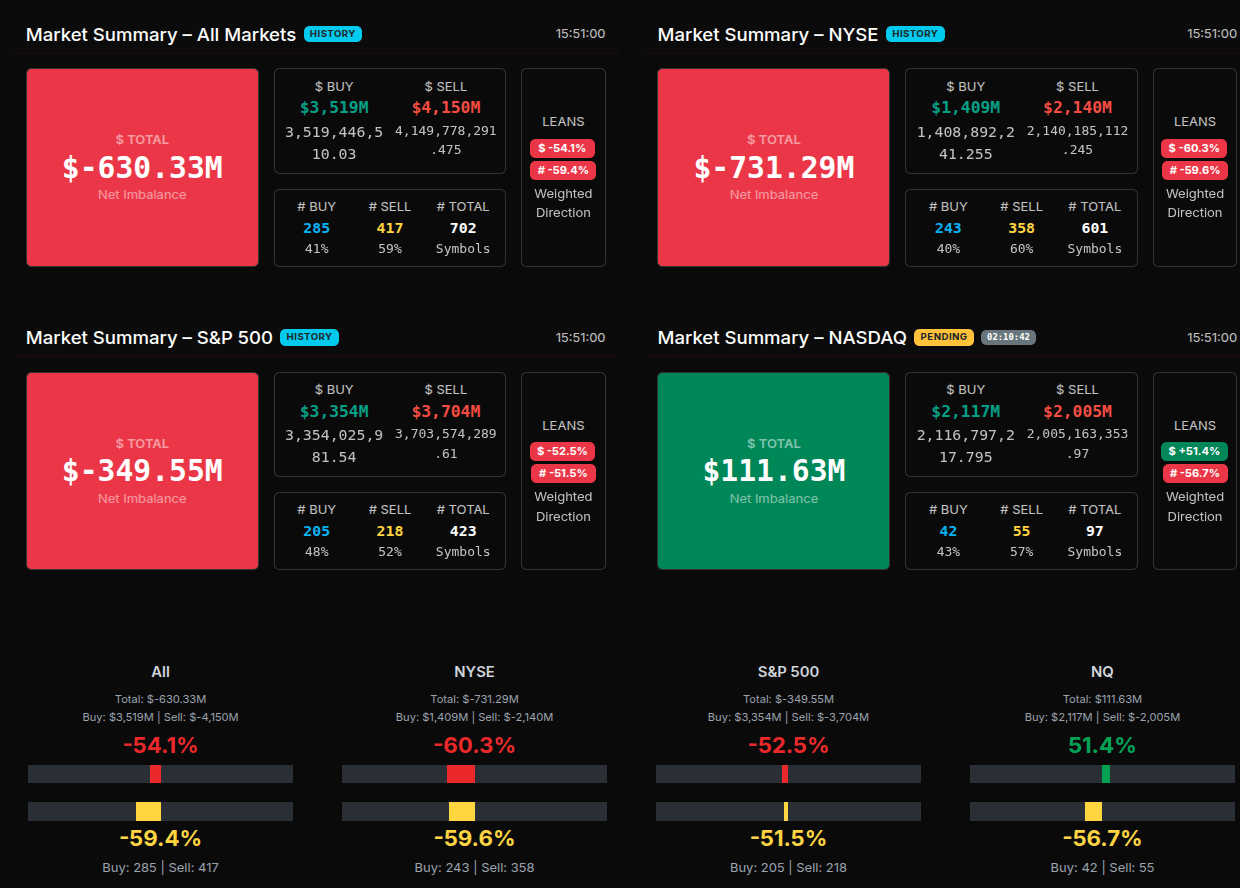Click the green marker on NQ dollar bar
The height and width of the screenshot is (888, 1240).
click(1105, 774)
